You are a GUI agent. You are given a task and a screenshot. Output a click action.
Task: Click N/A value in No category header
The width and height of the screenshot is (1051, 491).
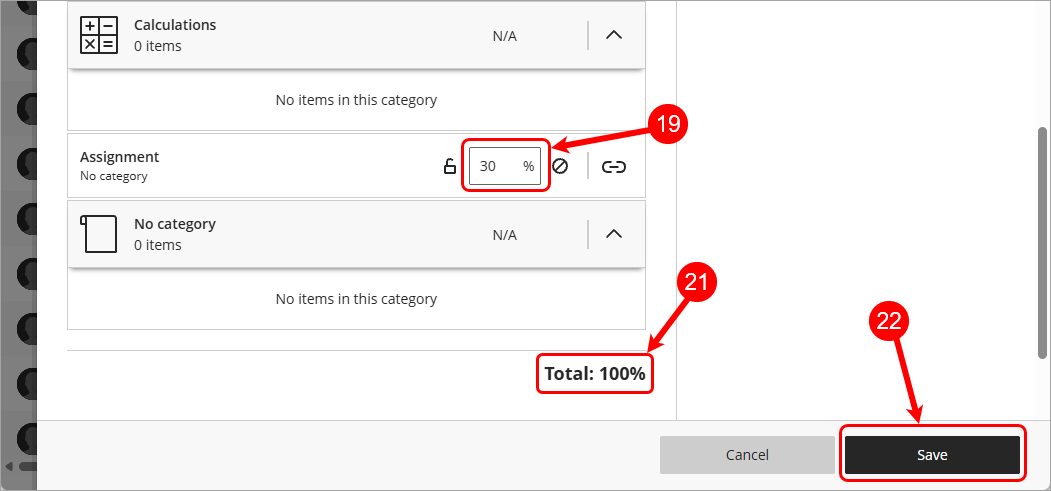pos(505,235)
